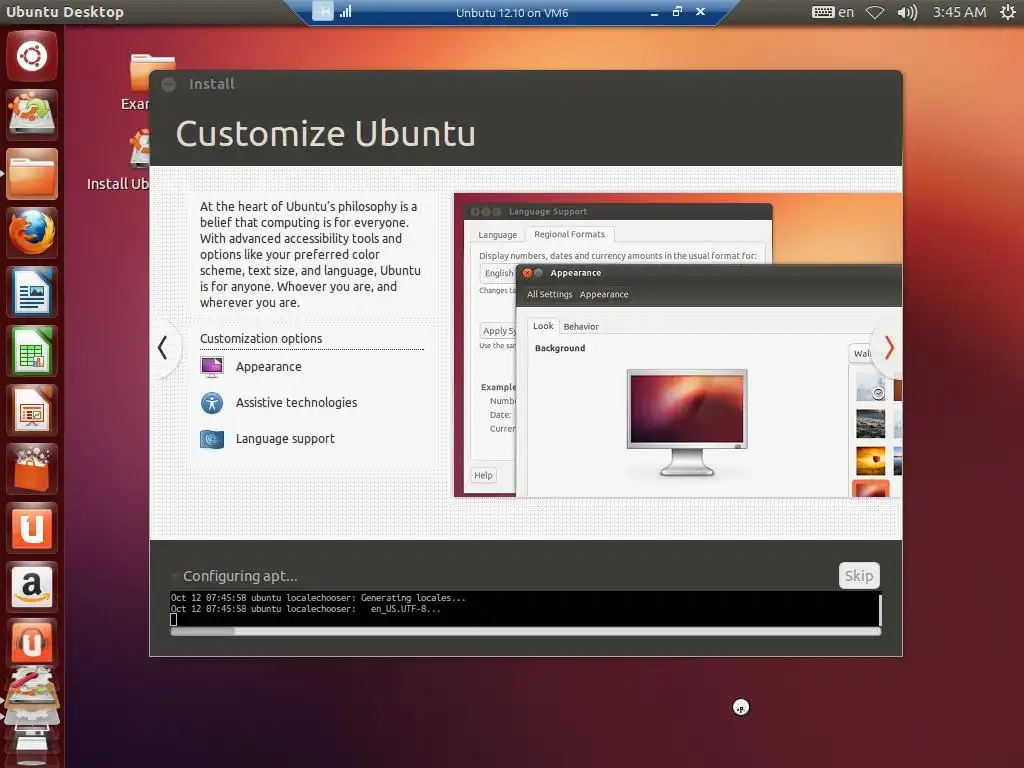1024x768 pixels.
Task: Select Regional Formats tab
Action: [569, 234]
